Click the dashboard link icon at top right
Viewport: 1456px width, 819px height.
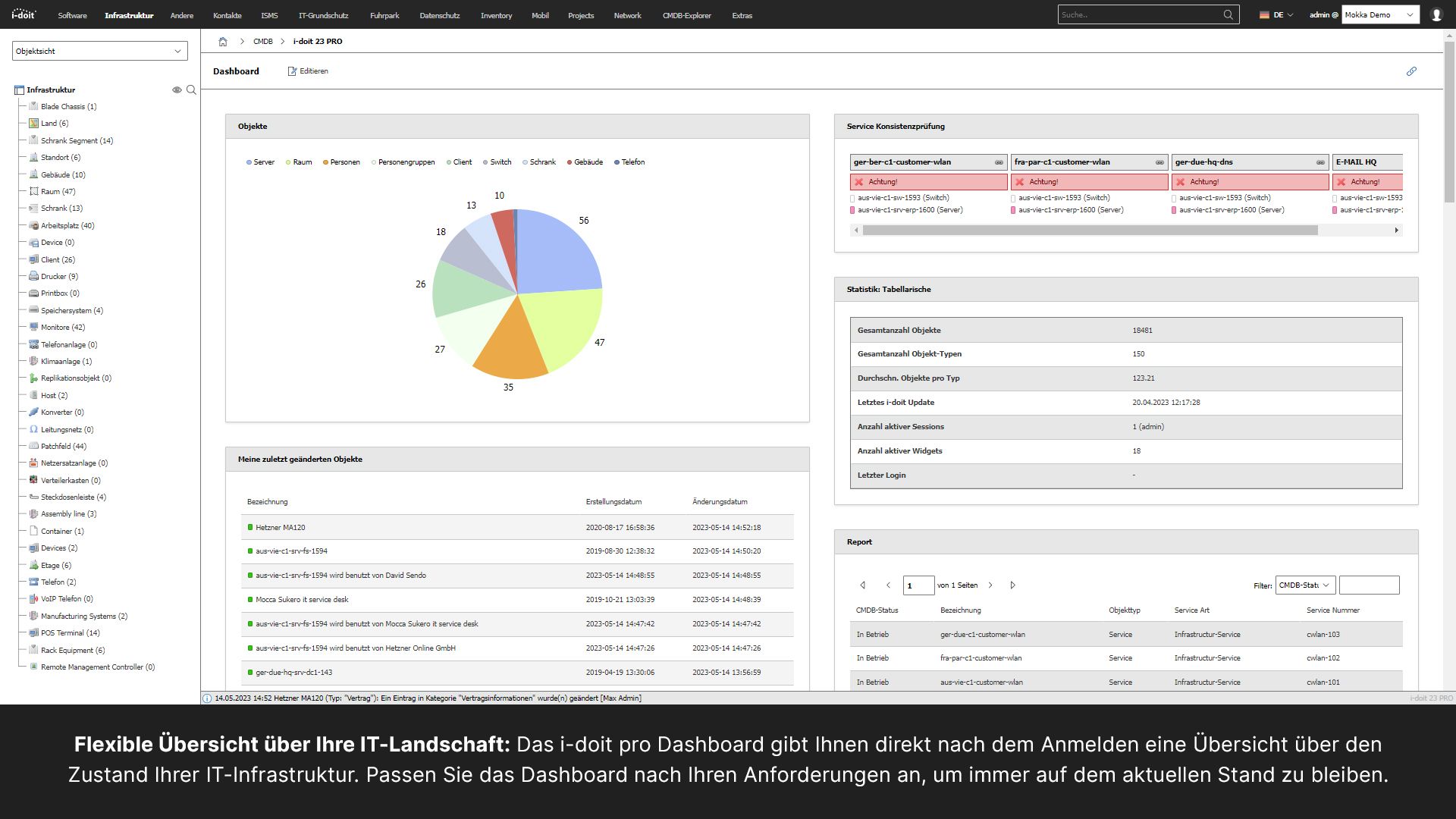point(1411,71)
